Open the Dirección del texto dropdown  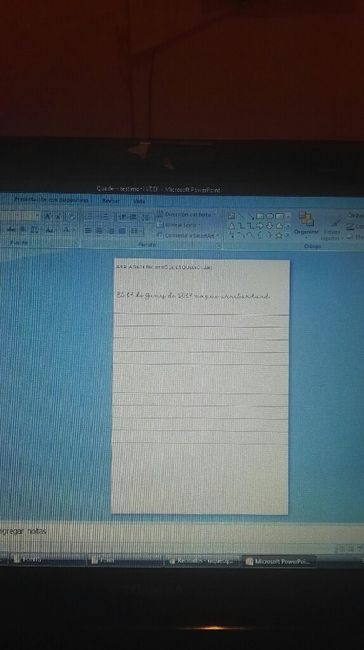click(187, 215)
